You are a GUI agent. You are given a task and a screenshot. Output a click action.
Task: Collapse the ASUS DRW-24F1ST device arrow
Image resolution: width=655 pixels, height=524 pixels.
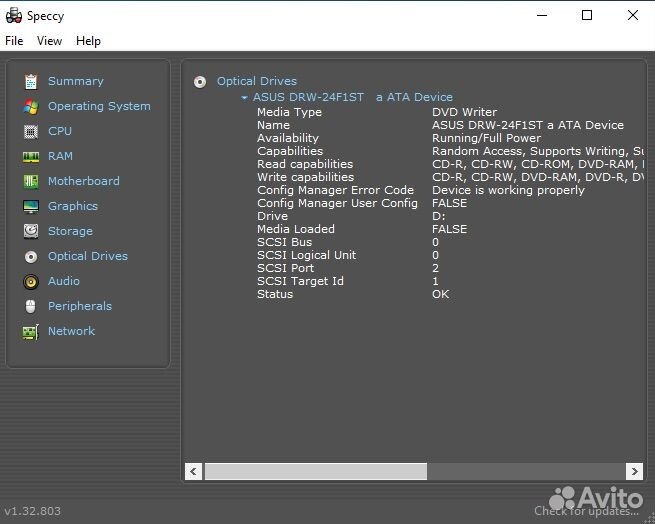point(244,98)
